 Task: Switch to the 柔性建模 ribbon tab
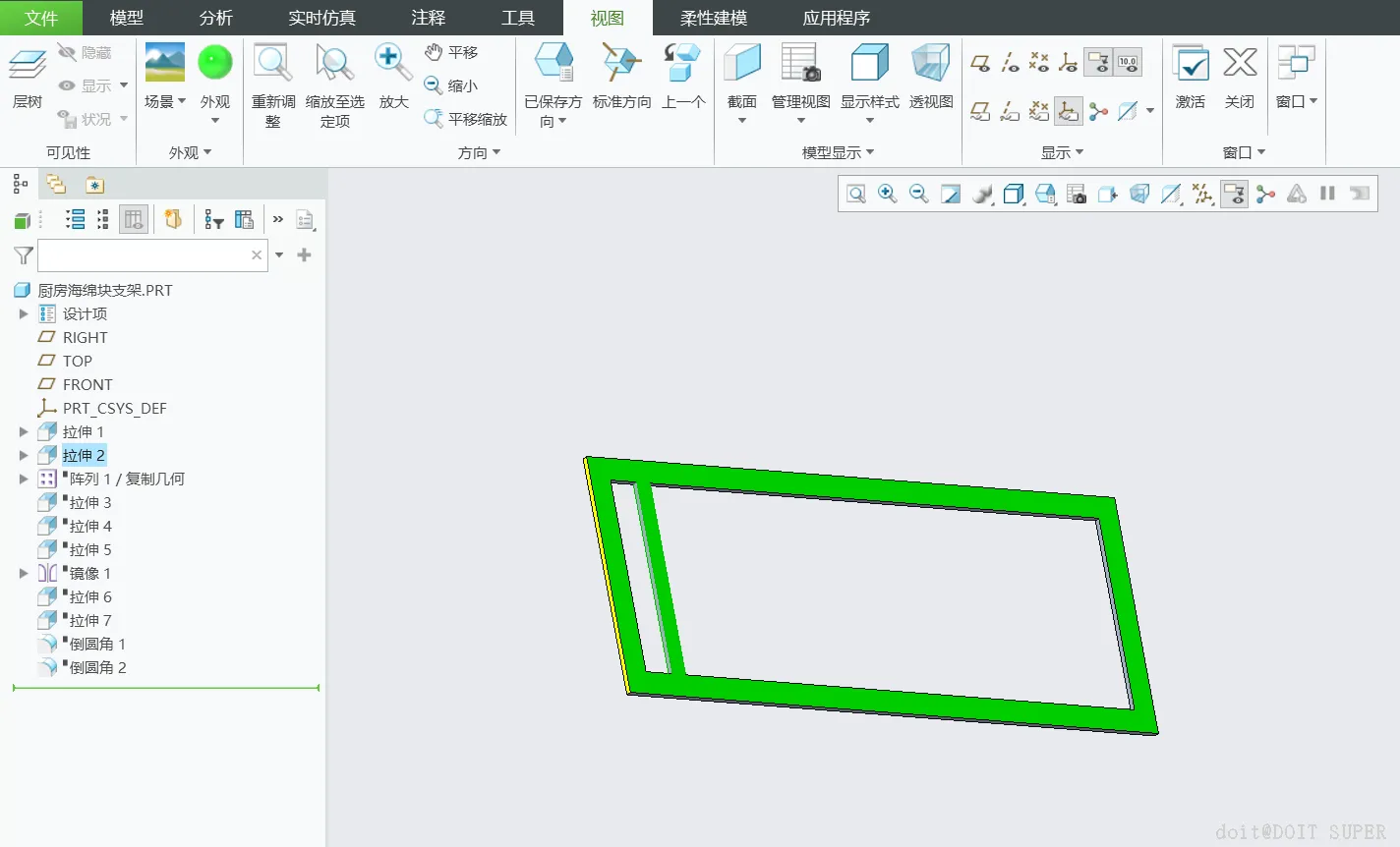pos(714,18)
